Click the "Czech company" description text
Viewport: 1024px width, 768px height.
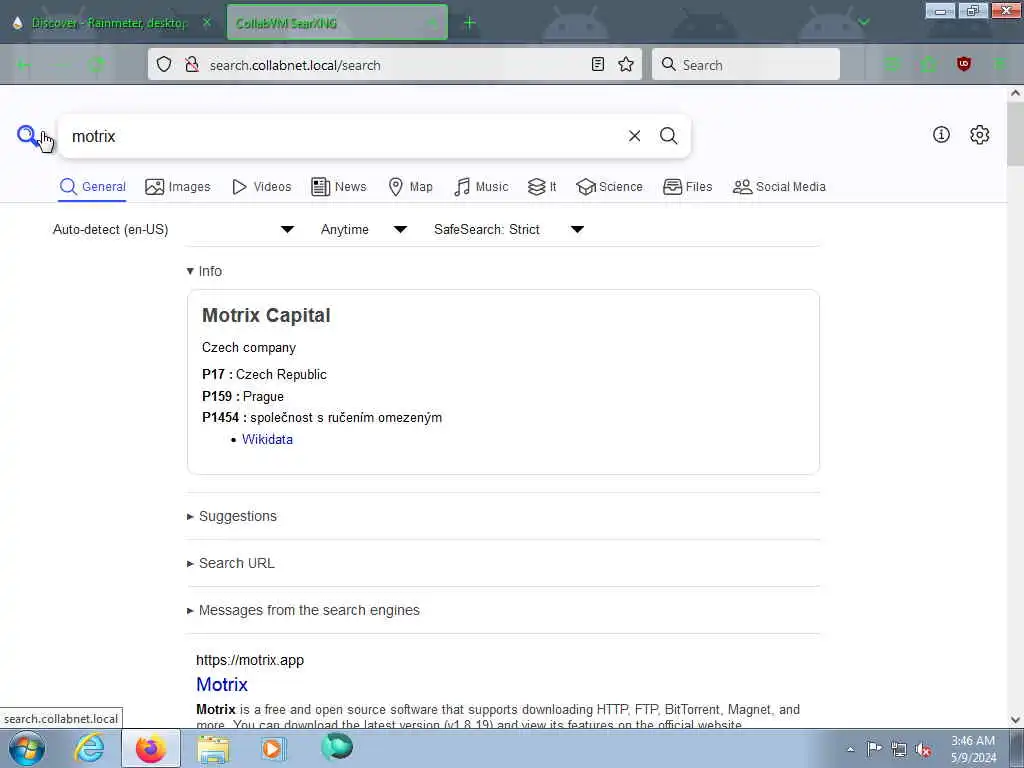click(249, 347)
